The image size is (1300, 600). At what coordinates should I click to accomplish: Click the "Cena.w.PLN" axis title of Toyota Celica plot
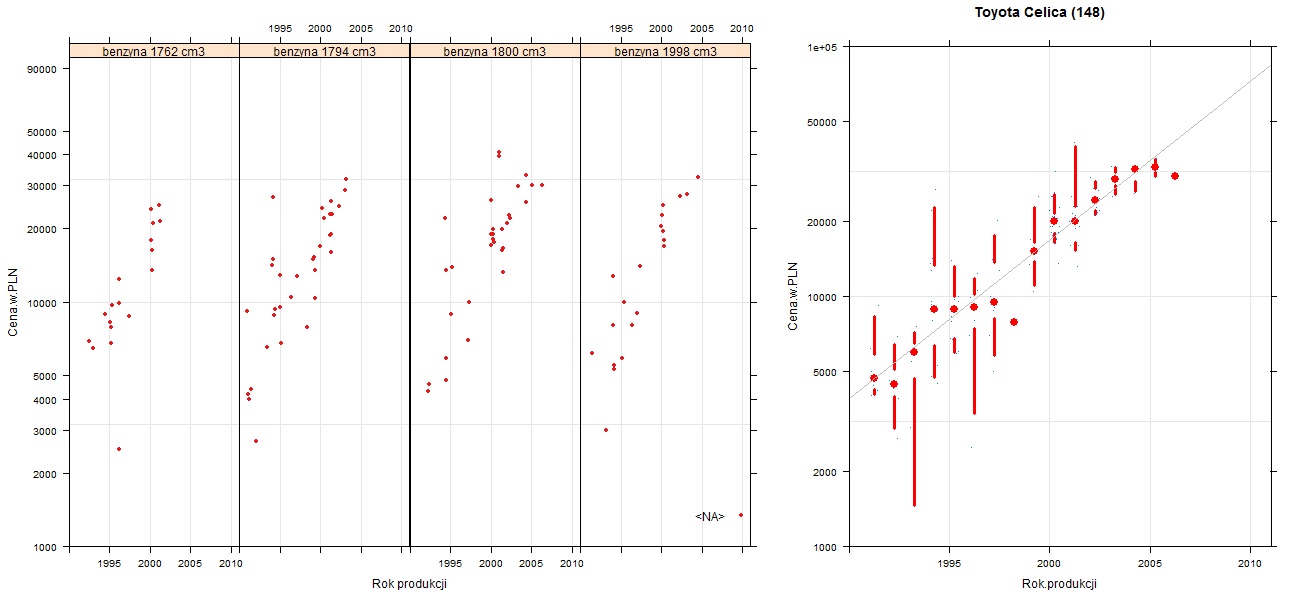coord(793,296)
